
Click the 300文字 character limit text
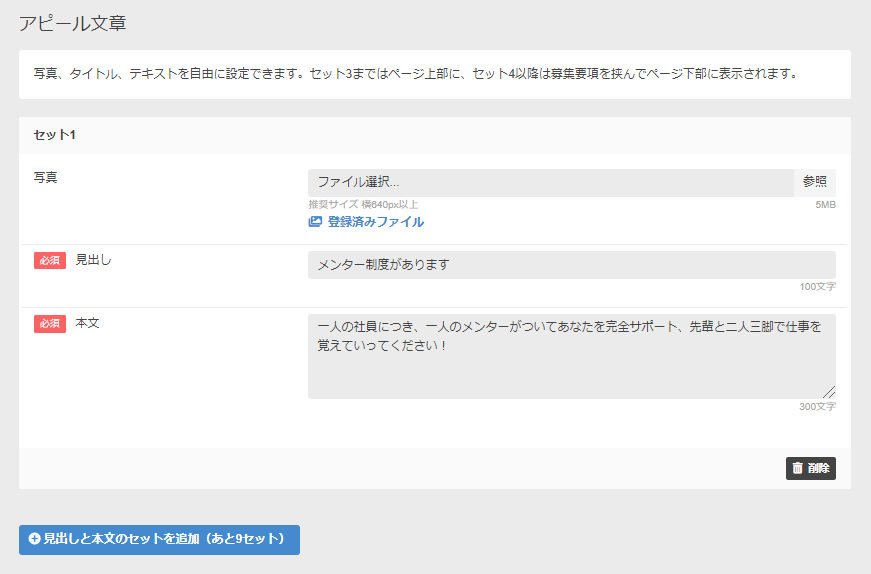coord(817,407)
